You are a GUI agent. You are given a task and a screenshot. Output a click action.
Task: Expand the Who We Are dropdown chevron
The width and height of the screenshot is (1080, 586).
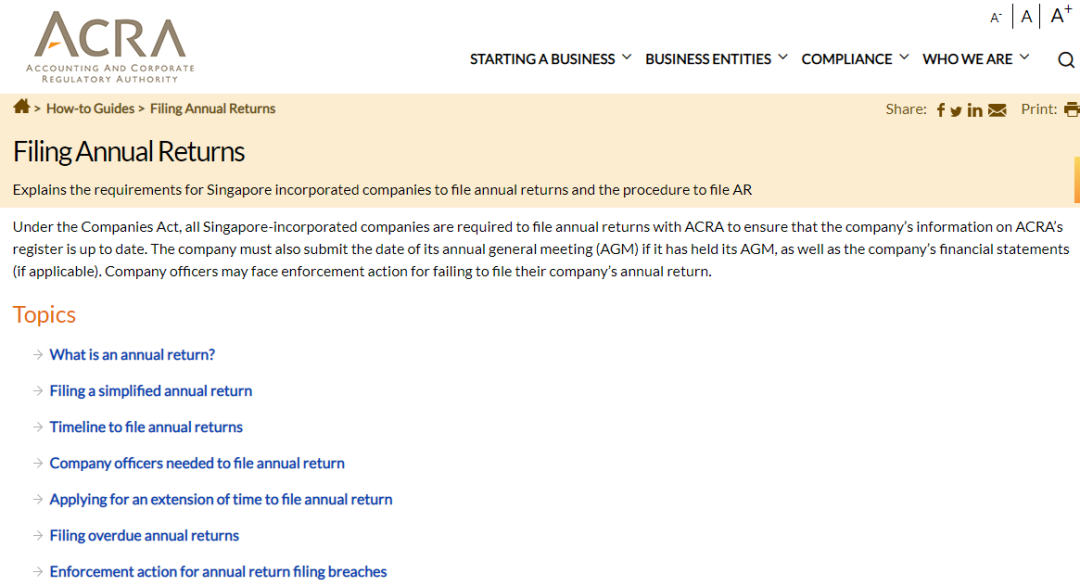pyautogui.click(x=1025, y=57)
